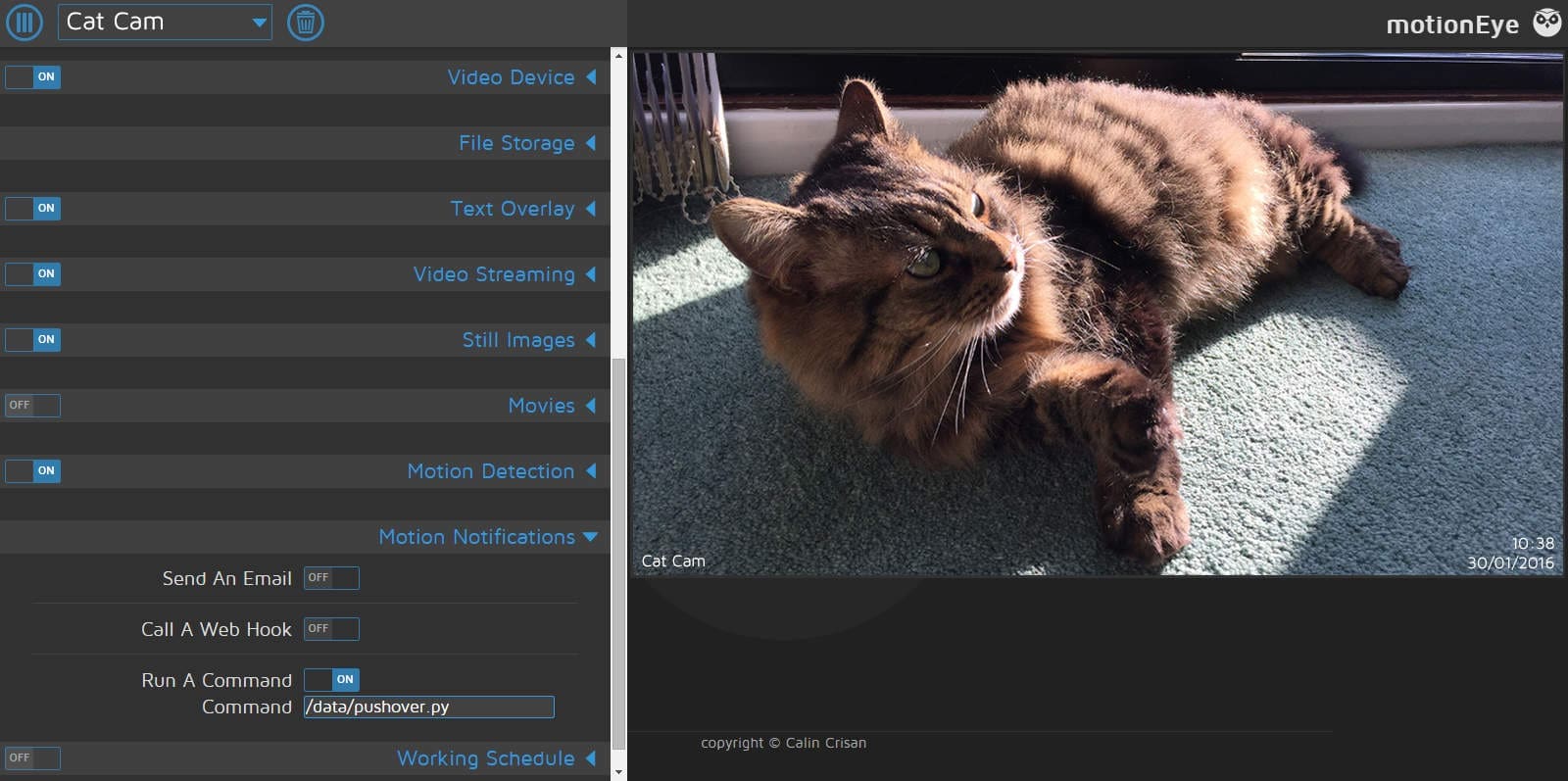Expand the Motion Detection section arrow
Viewport: 1568px width, 781px height.
click(x=591, y=471)
